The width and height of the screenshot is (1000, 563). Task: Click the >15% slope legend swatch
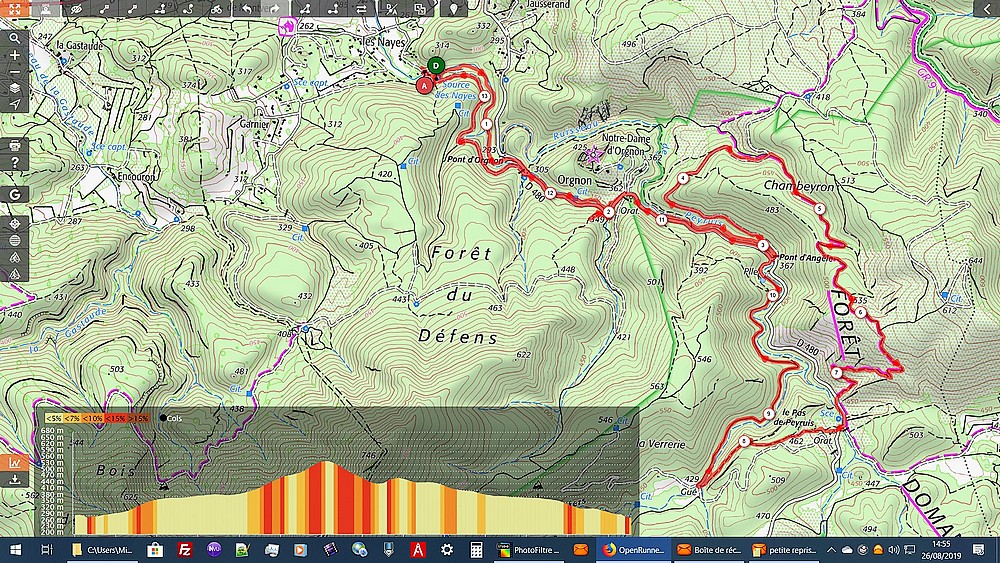click(138, 418)
